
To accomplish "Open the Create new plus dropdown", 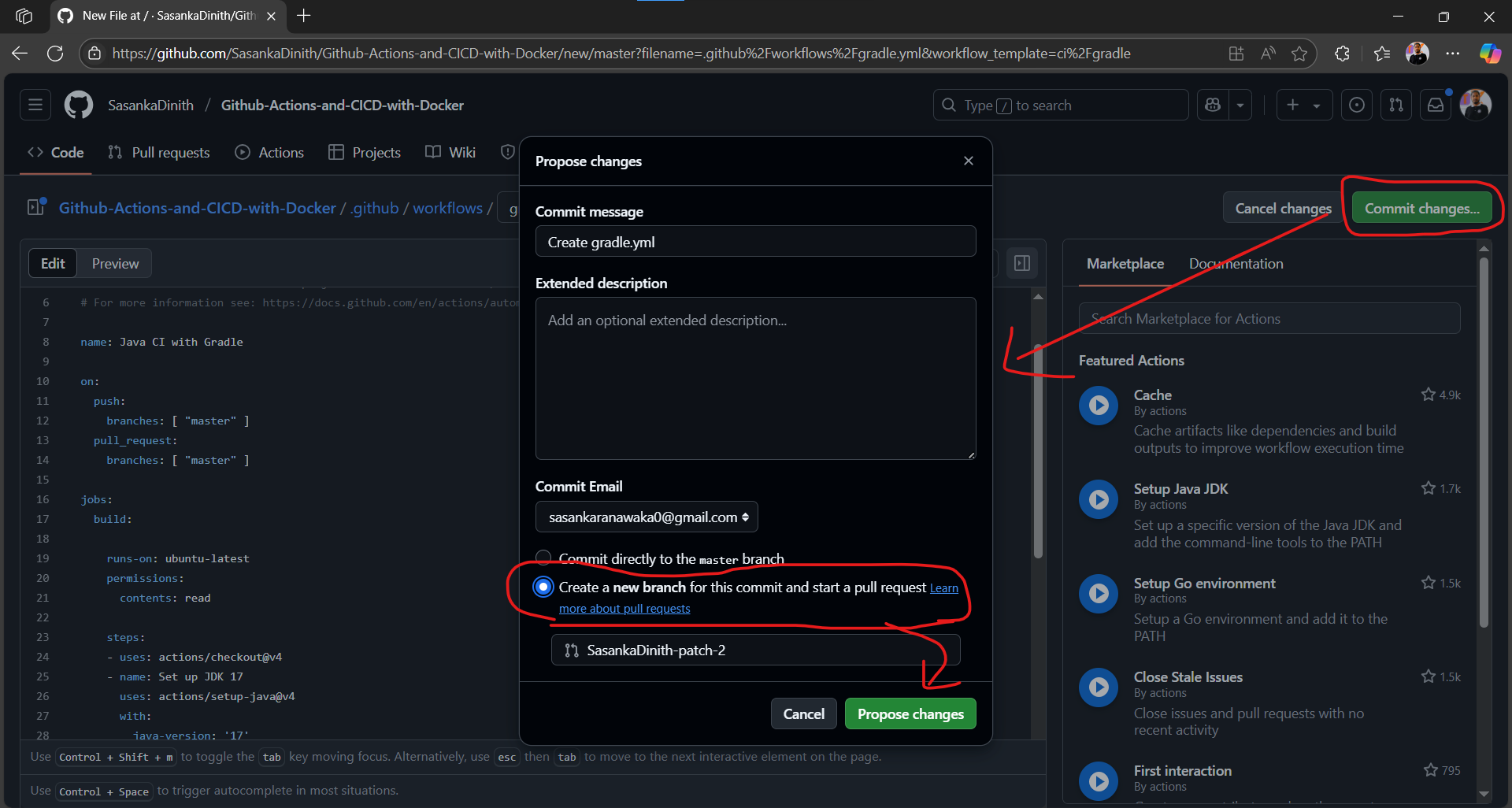I will point(1304,105).
